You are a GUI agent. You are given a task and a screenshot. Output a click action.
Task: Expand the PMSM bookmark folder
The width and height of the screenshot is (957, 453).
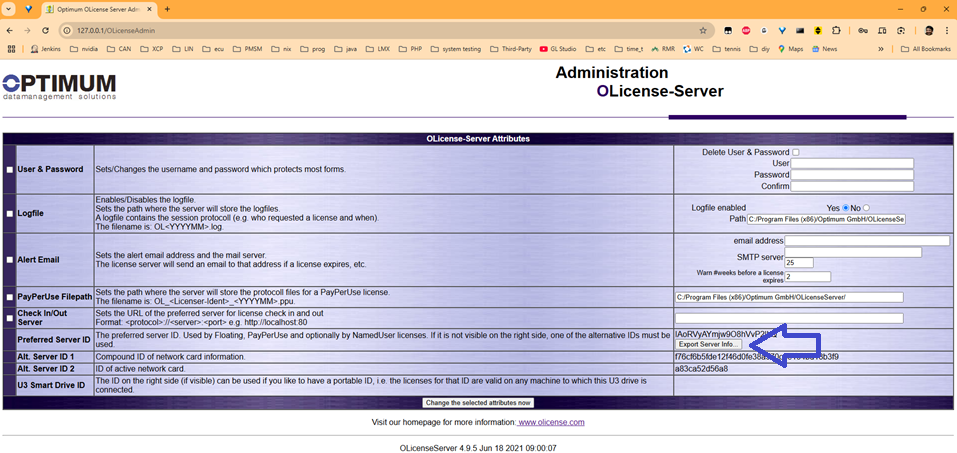click(247, 49)
